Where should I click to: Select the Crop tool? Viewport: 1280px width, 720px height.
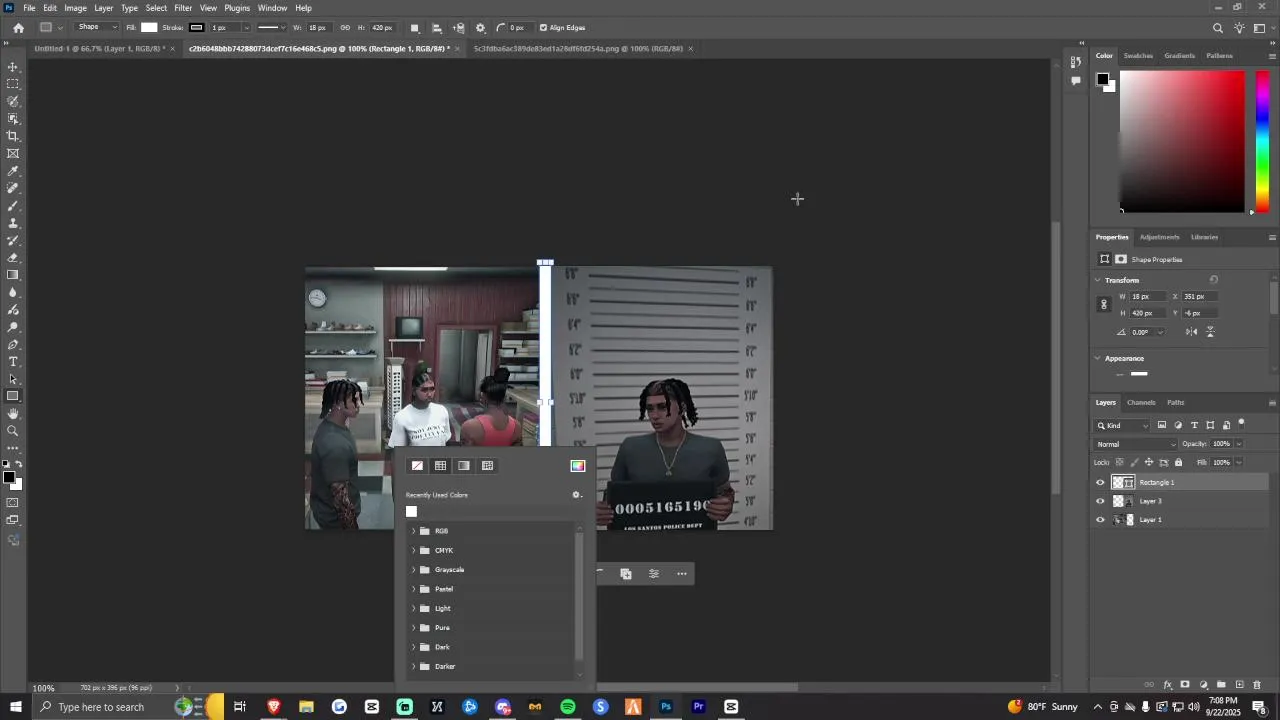pyautogui.click(x=13, y=136)
